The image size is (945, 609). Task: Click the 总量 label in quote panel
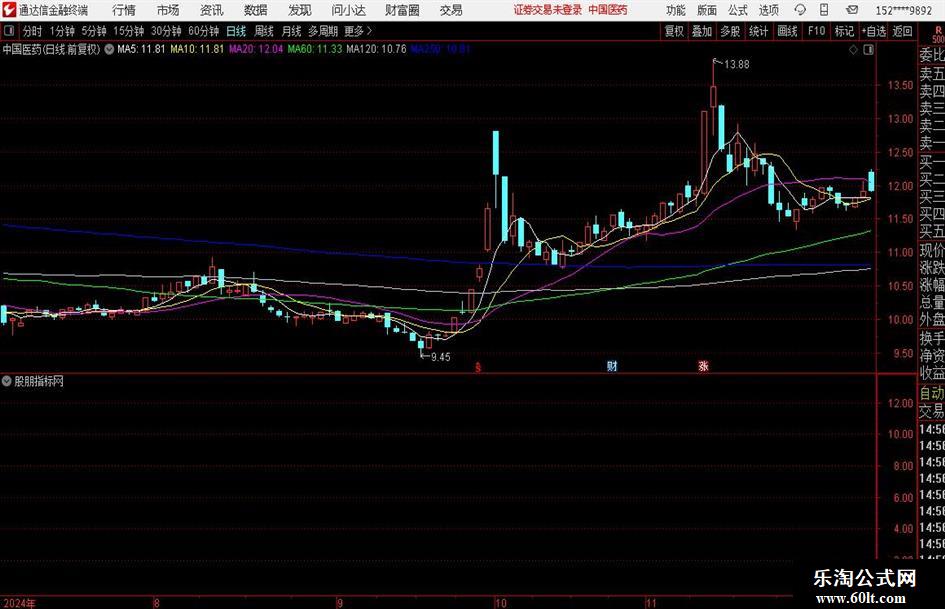pyautogui.click(x=932, y=302)
